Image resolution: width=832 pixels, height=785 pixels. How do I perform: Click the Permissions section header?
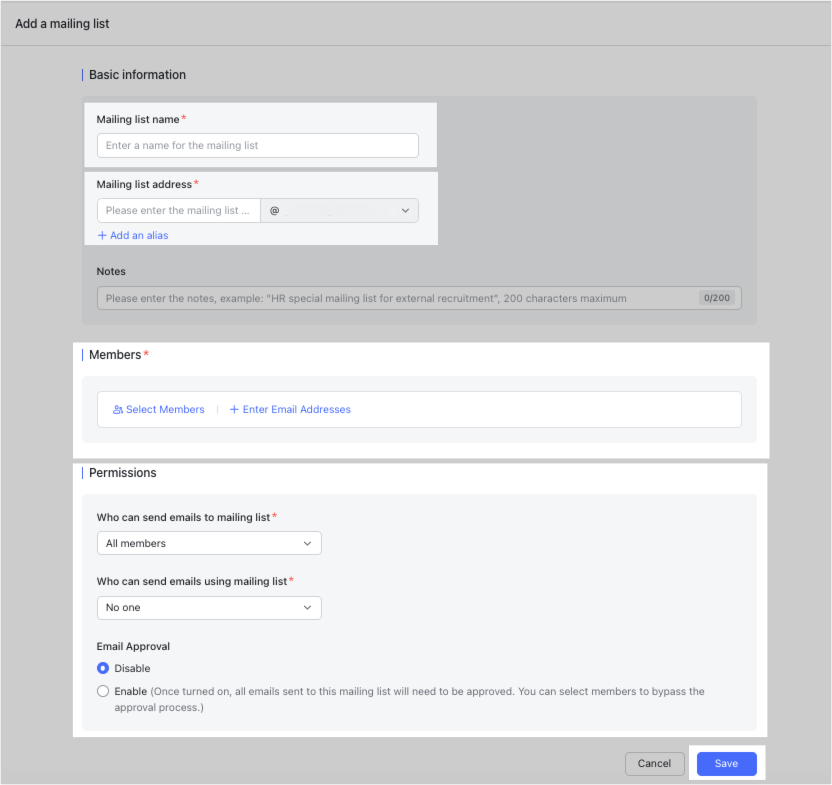[x=122, y=472]
